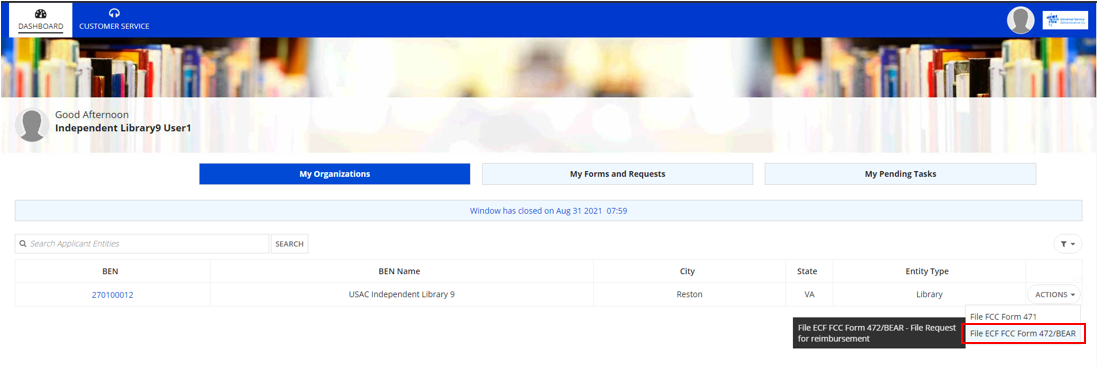Open BEN link 270100012
The height and width of the screenshot is (367, 1097).
coord(113,295)
